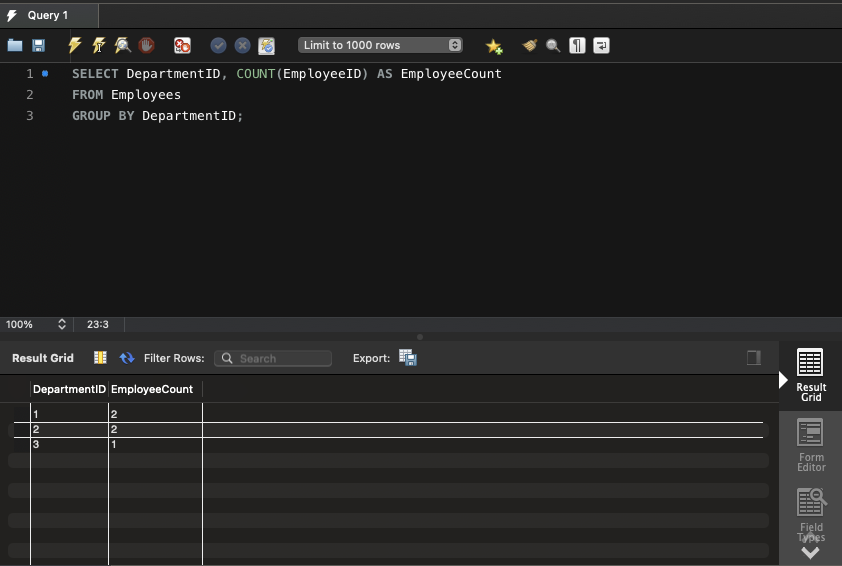
Task: Open a SQL script file with folder icon
Action: coord(15,45)
